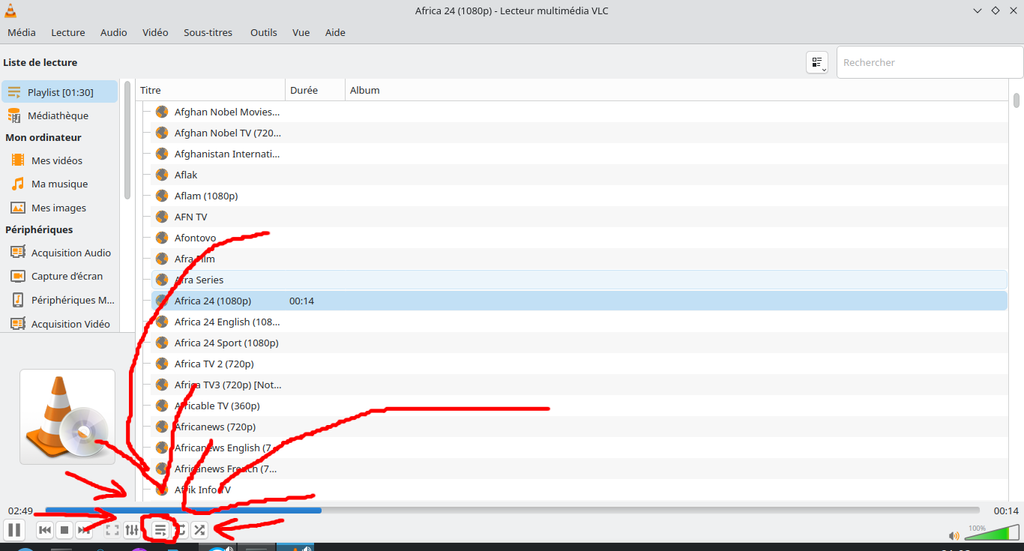Click the globe icon beside Afghan Nobel TV
Viewport: 1024px width, 551px height.
(x=162, y=133)
